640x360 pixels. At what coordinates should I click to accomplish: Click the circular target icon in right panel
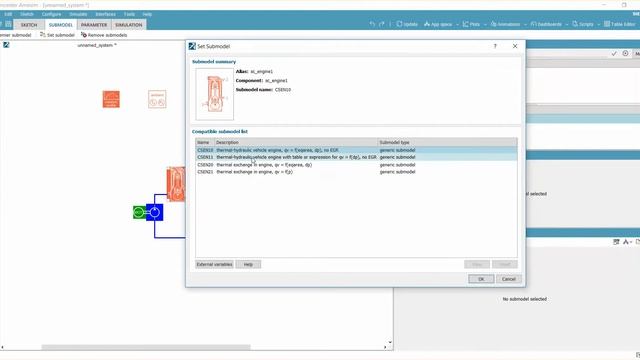coord(625,53)
